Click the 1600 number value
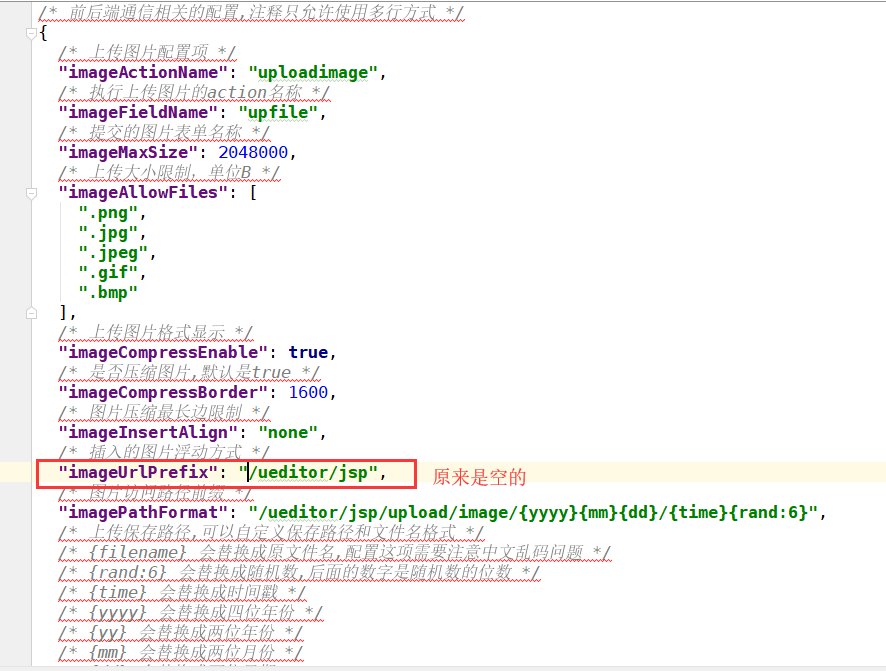This screenshot has height=671, width=886. pos(308,393)
